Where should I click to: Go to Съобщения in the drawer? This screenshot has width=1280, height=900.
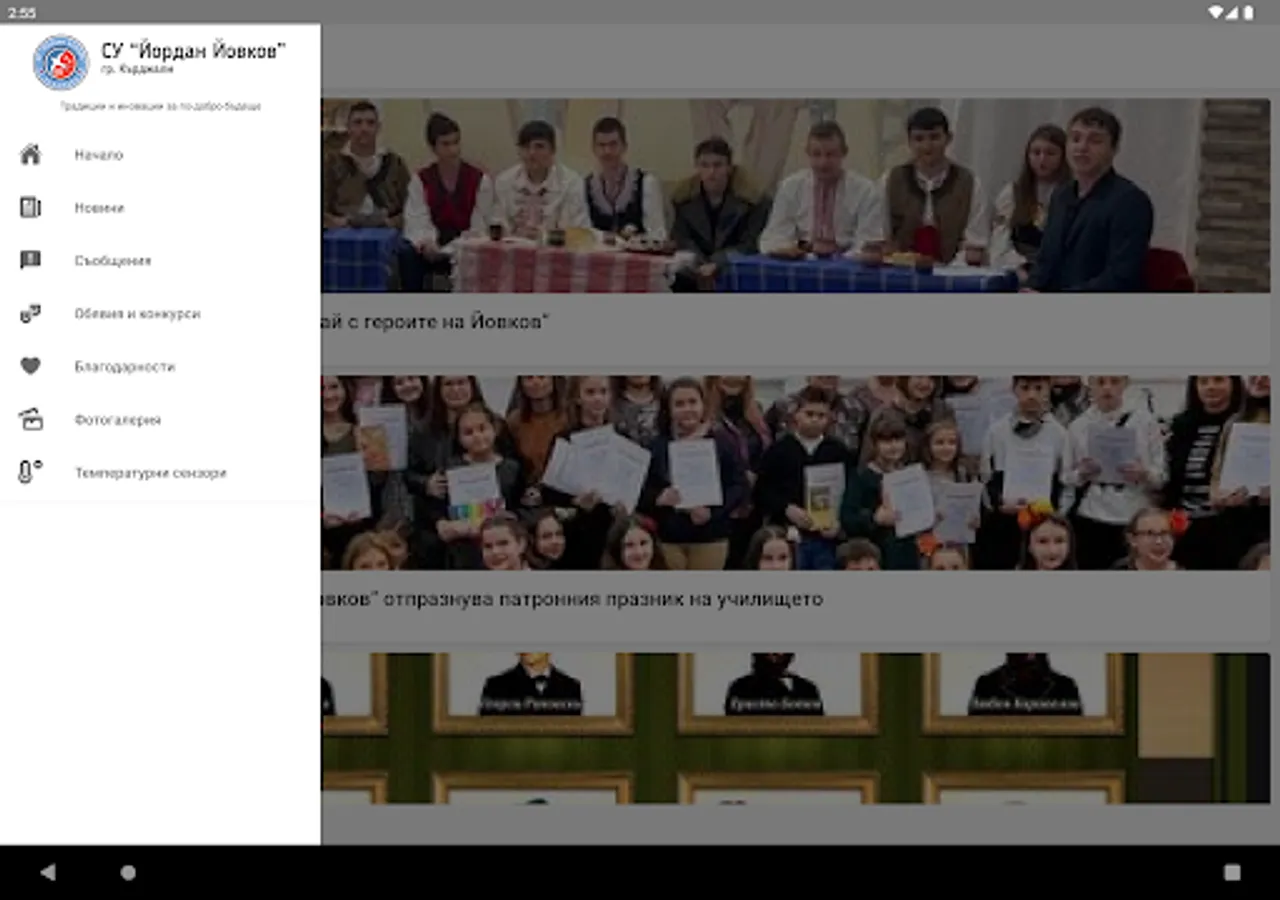point(160,261)
